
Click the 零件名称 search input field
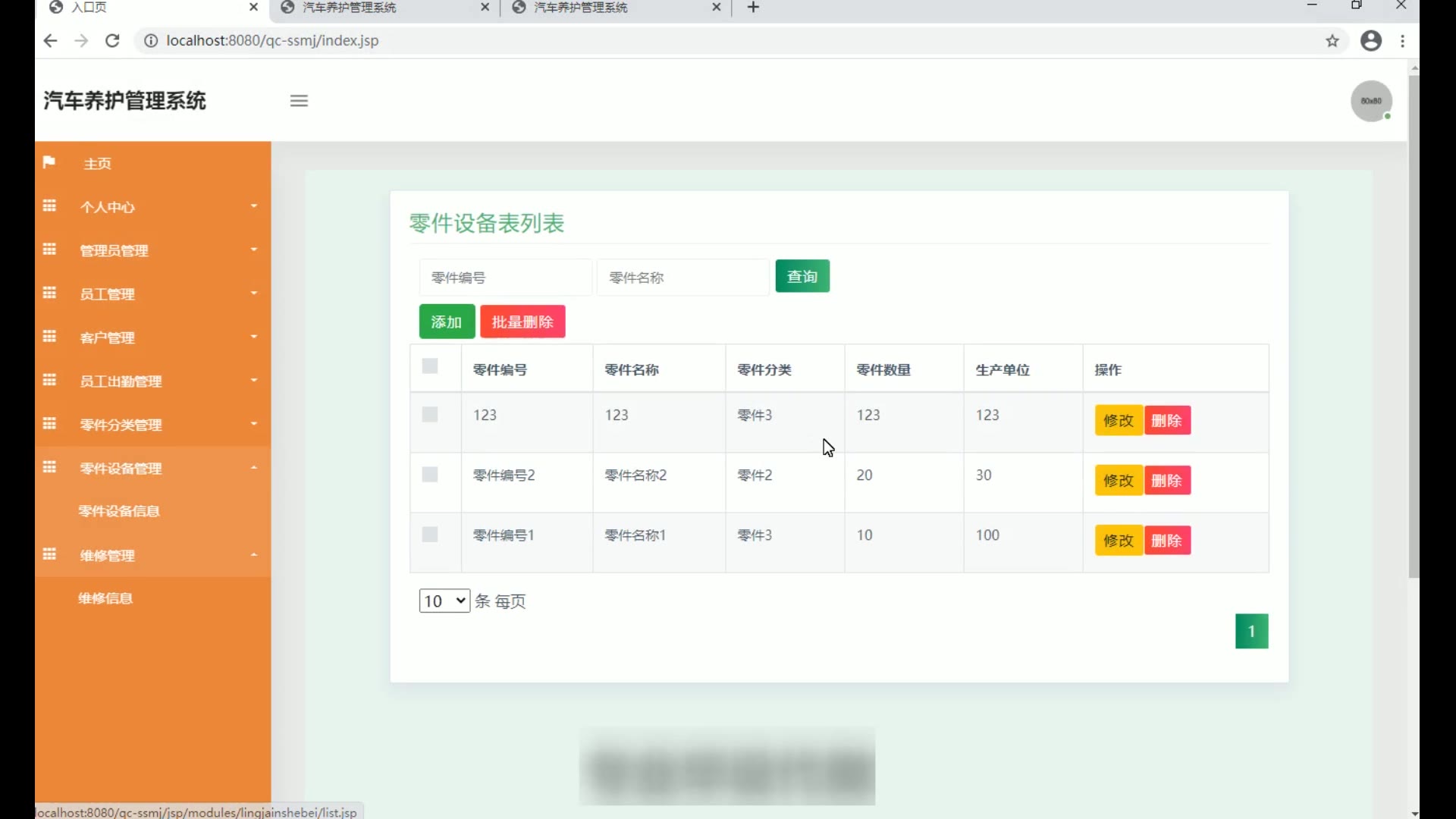[682, 278]
